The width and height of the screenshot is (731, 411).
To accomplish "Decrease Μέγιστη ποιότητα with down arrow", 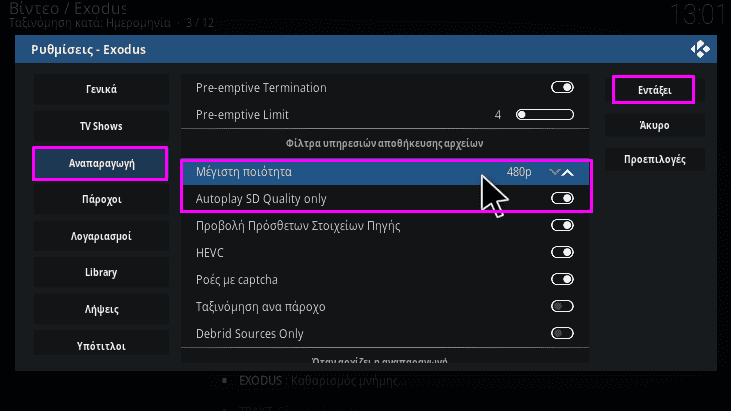I will coord(554,172).
